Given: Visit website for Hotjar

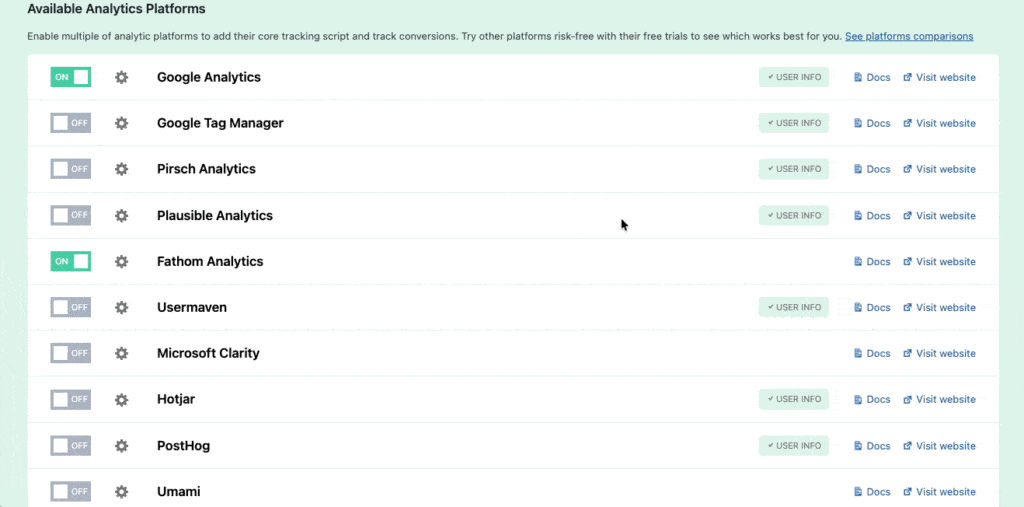Looking at the screenshot, I should click(939, 399).
